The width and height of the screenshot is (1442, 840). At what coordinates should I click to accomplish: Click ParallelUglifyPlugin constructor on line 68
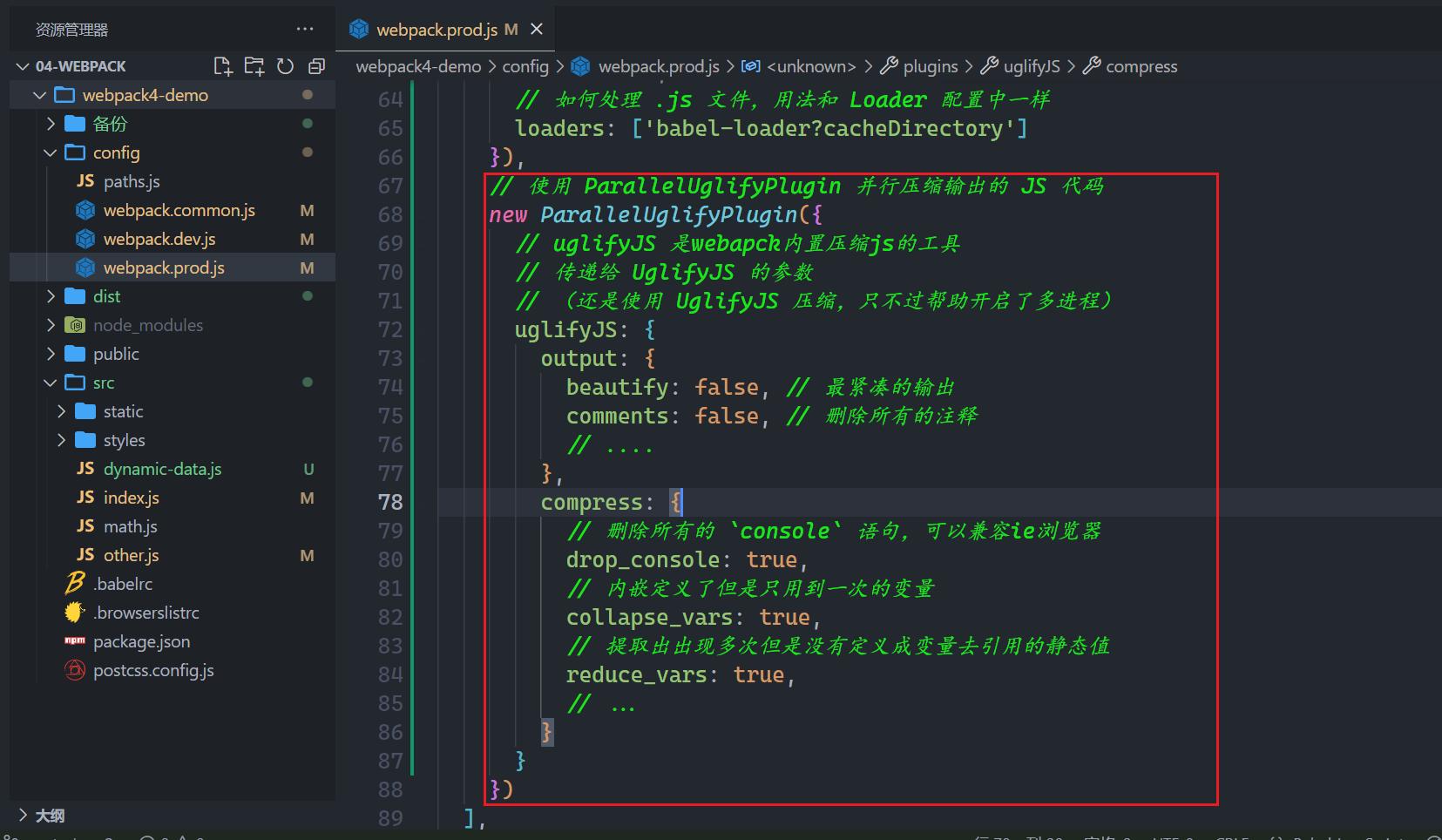point(668,214)
